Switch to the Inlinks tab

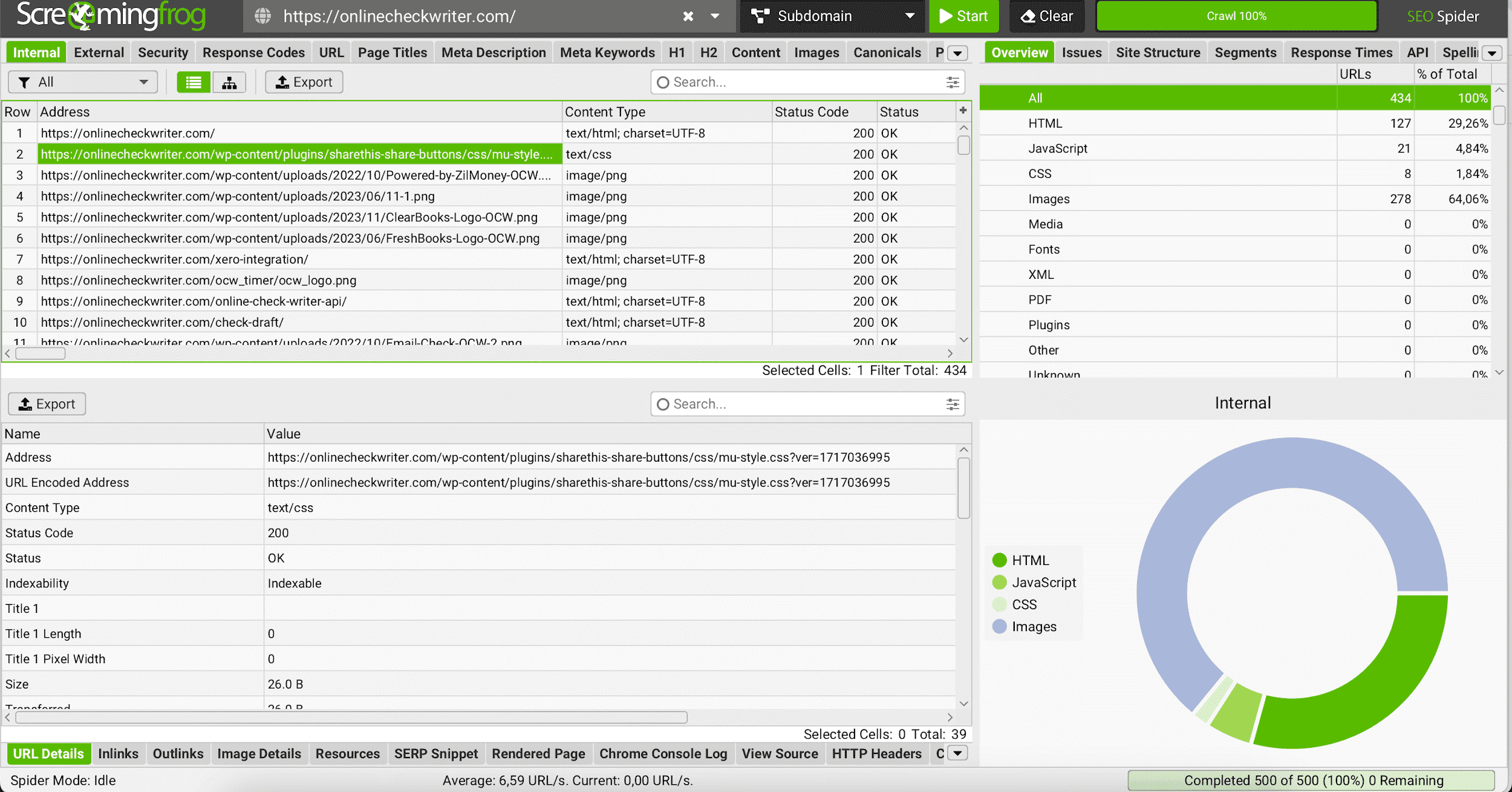118,753
